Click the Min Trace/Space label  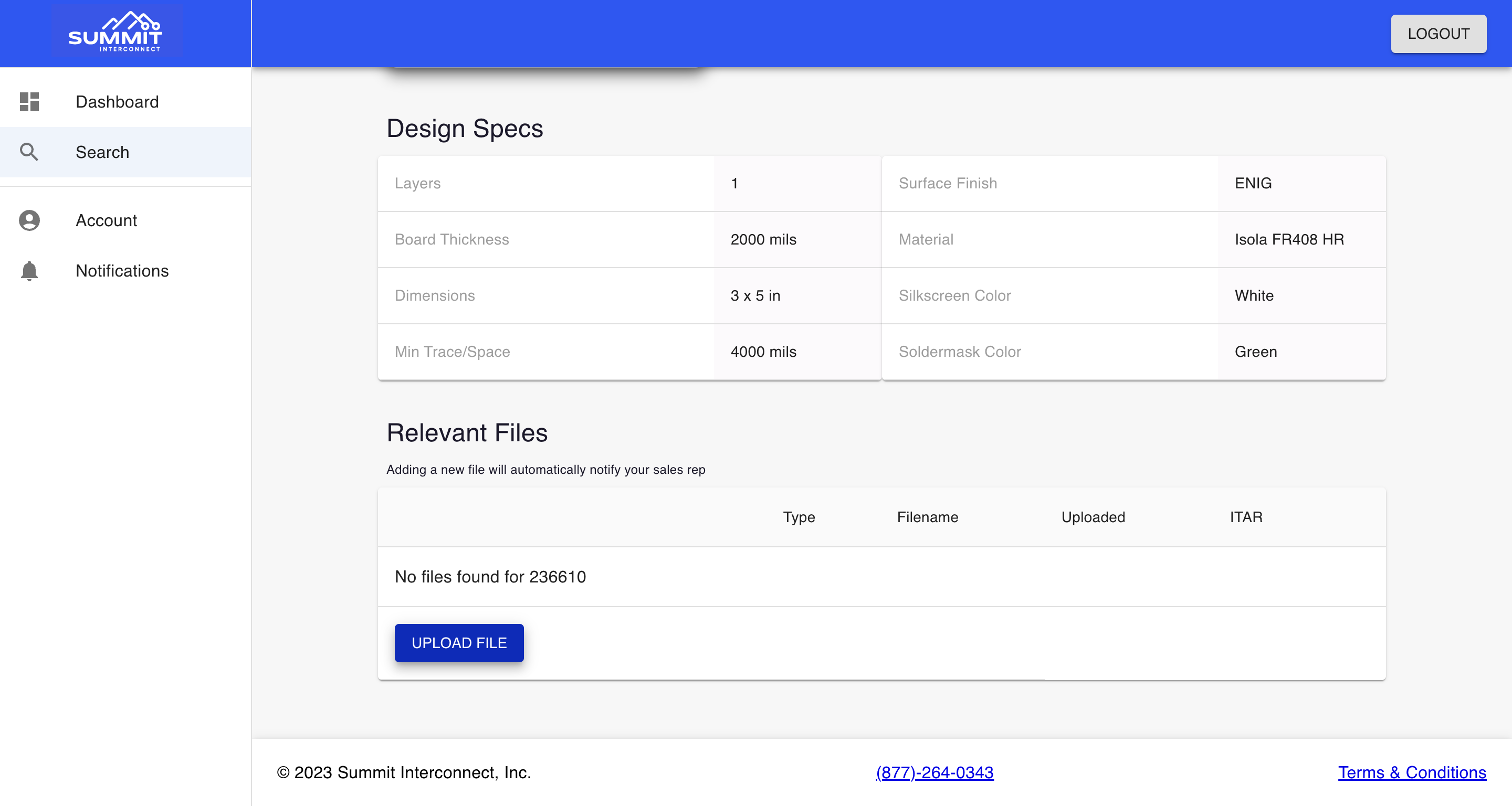[x=452, y=352]
